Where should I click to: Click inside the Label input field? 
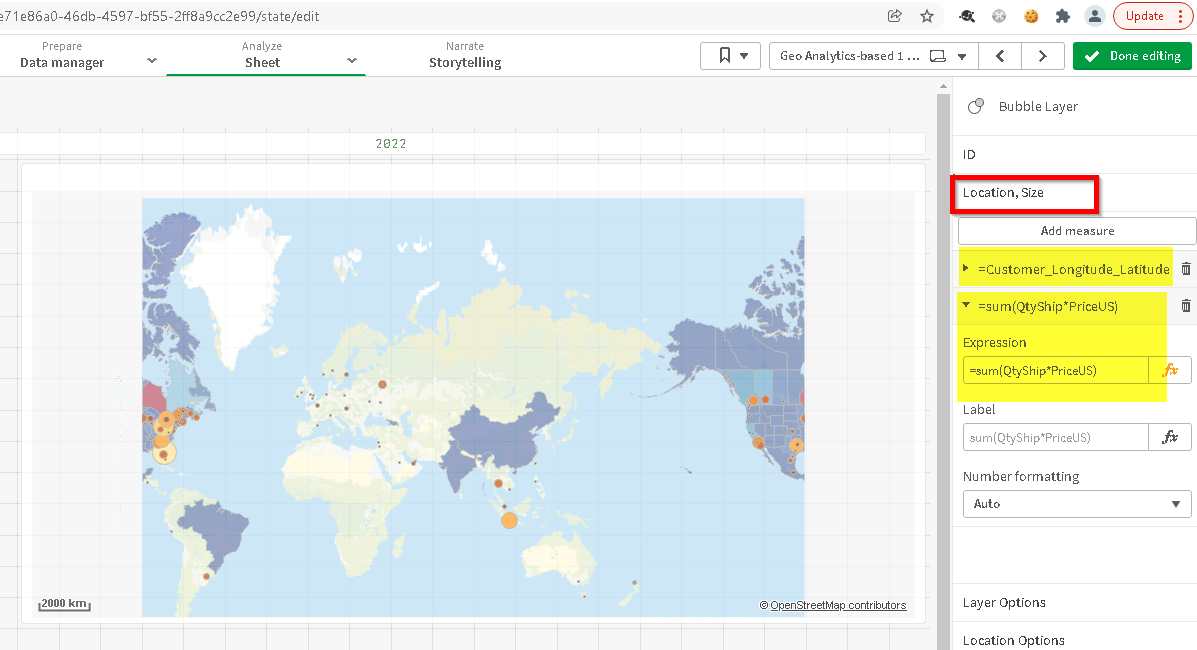[1055, 437]
